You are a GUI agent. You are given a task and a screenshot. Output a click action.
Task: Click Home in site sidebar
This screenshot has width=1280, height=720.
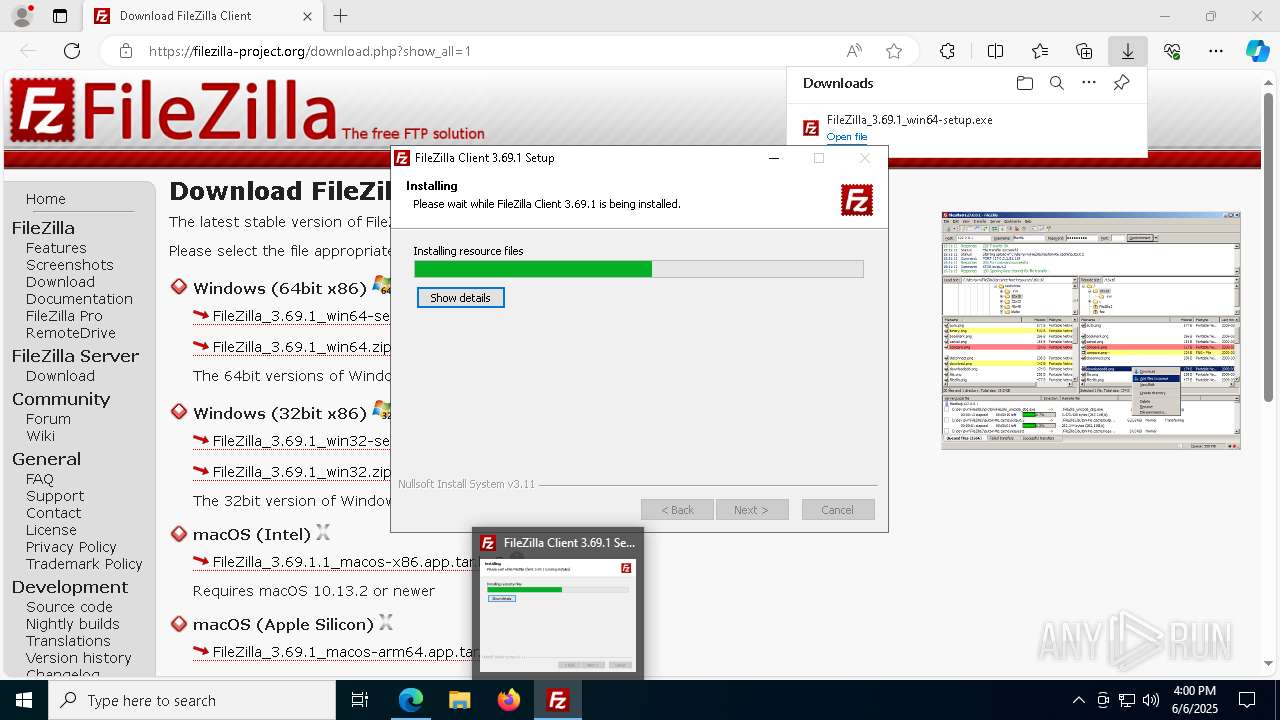[46, 199]
